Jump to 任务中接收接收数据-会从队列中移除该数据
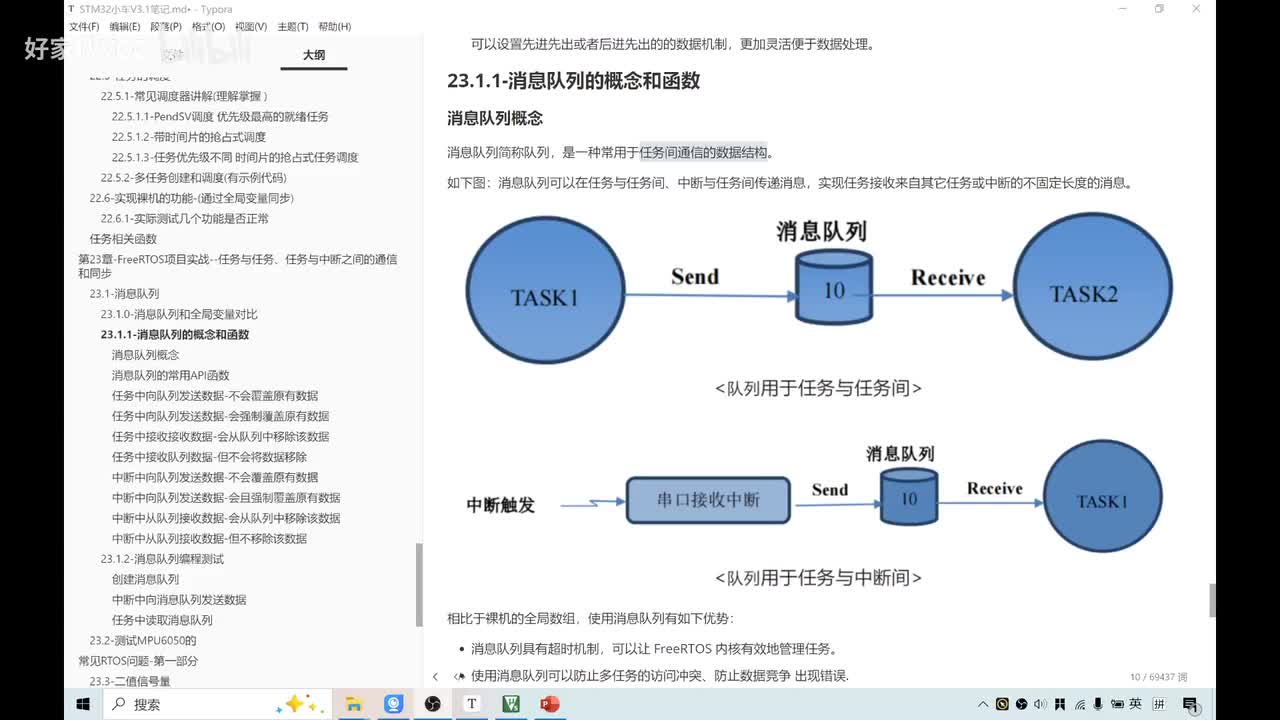 tap(220, 437)
